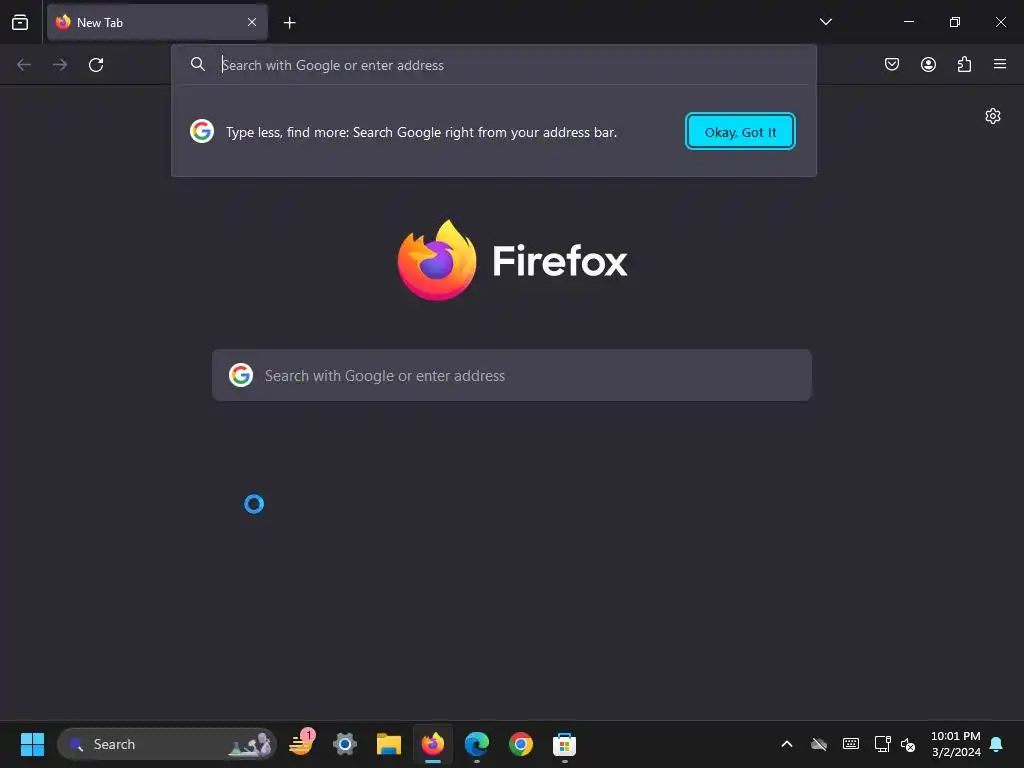Click the Windows taskbar Search box

point(167,744)
